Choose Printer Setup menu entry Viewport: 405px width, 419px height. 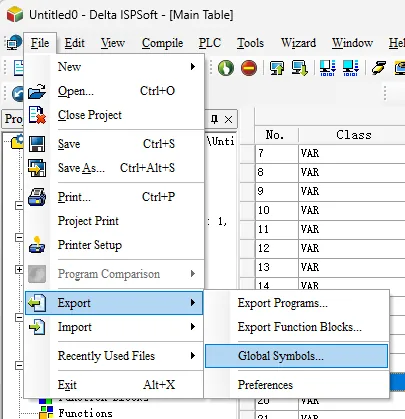(x=114, y=245)
